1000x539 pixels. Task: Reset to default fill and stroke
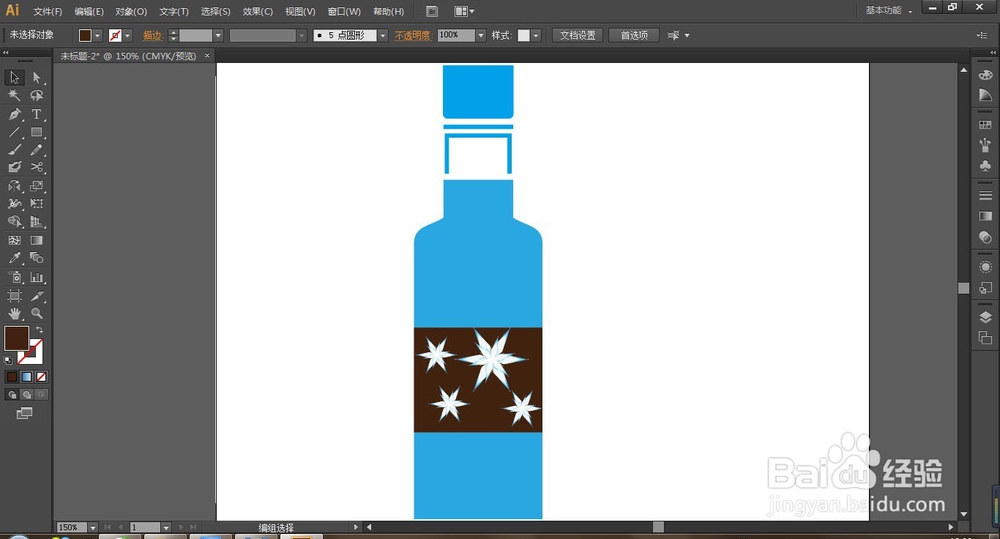8,360
